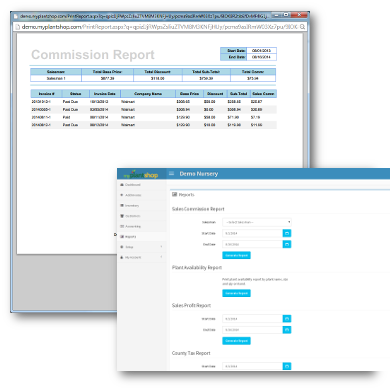Click the myplantshop logo
This screenshot has width=390, height=390.
tap(141, 174)
